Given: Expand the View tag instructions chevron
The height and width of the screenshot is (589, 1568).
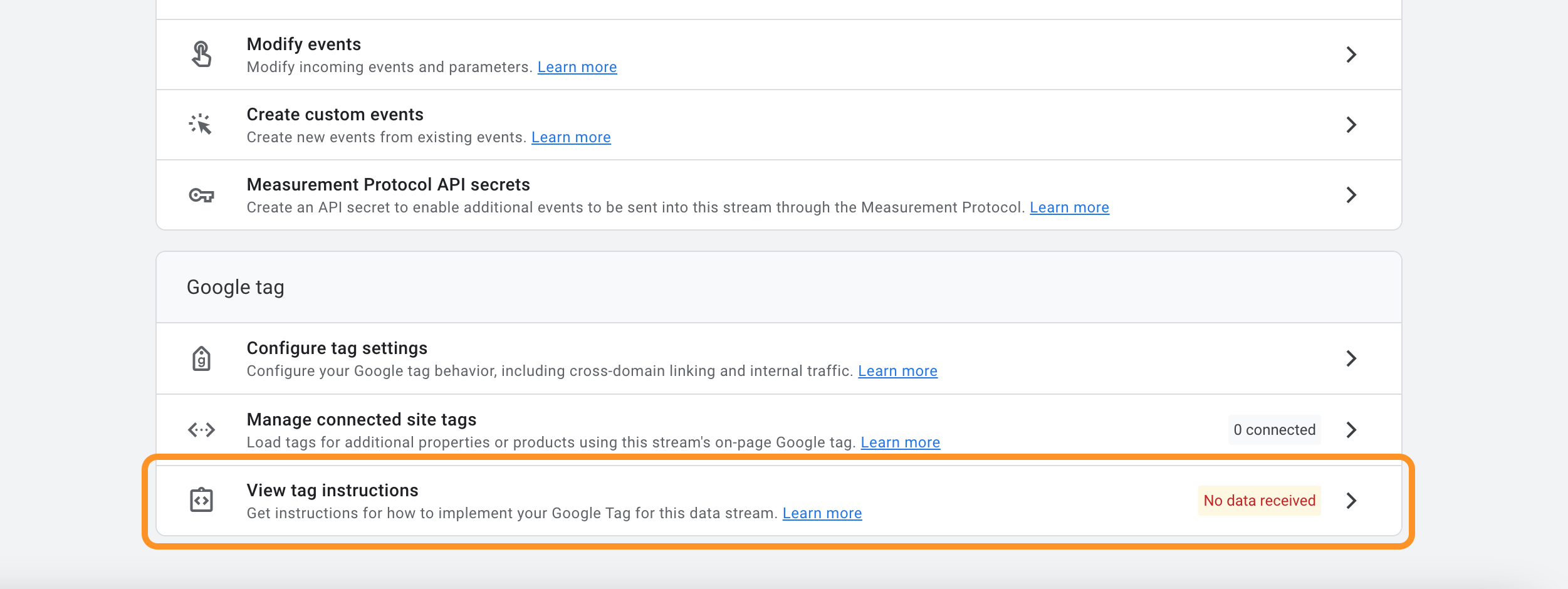Looking at the screenshot, I should (x=1351, y=501).
